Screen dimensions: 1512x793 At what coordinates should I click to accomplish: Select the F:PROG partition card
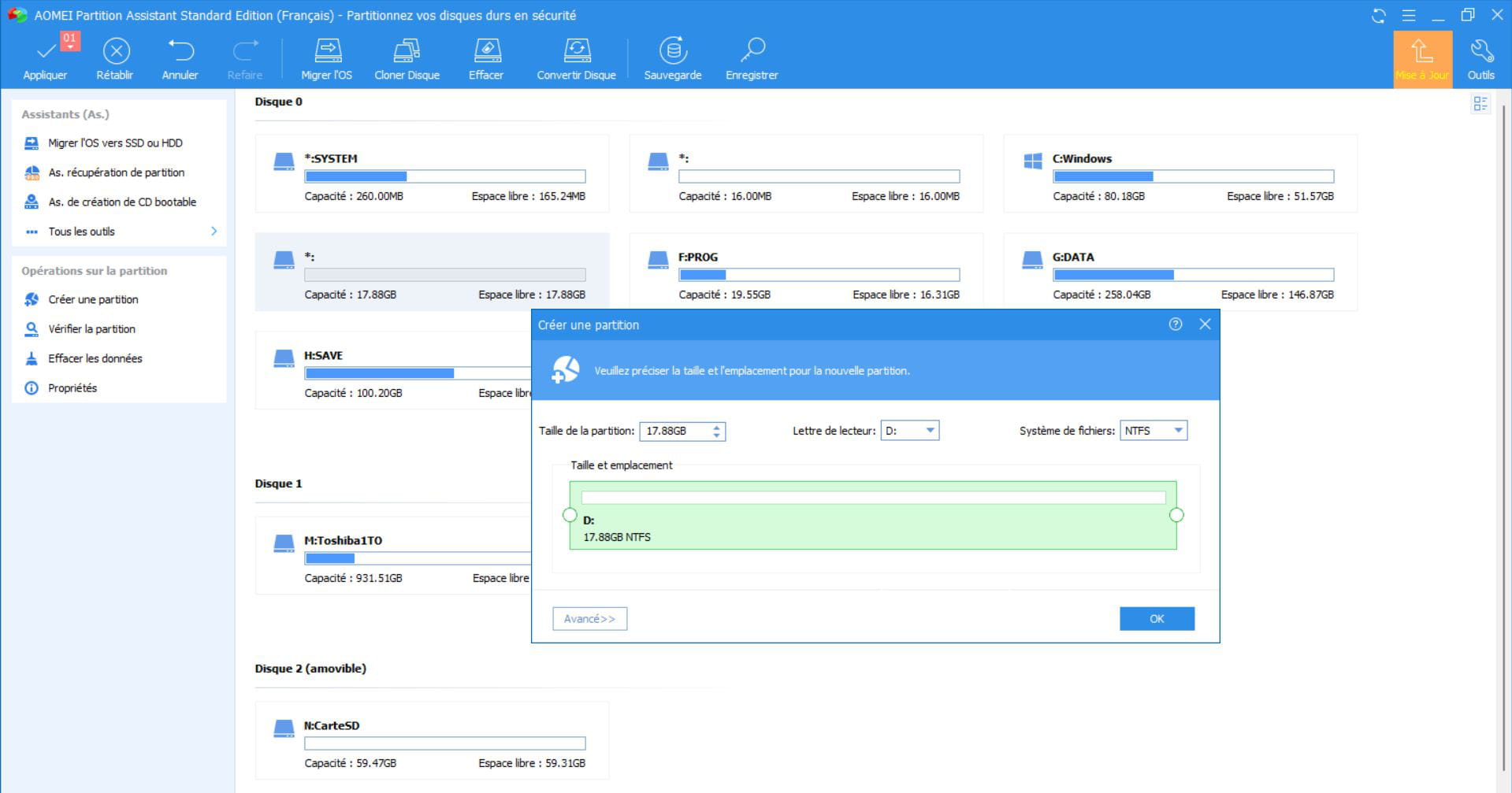click(x=806, y=272)
